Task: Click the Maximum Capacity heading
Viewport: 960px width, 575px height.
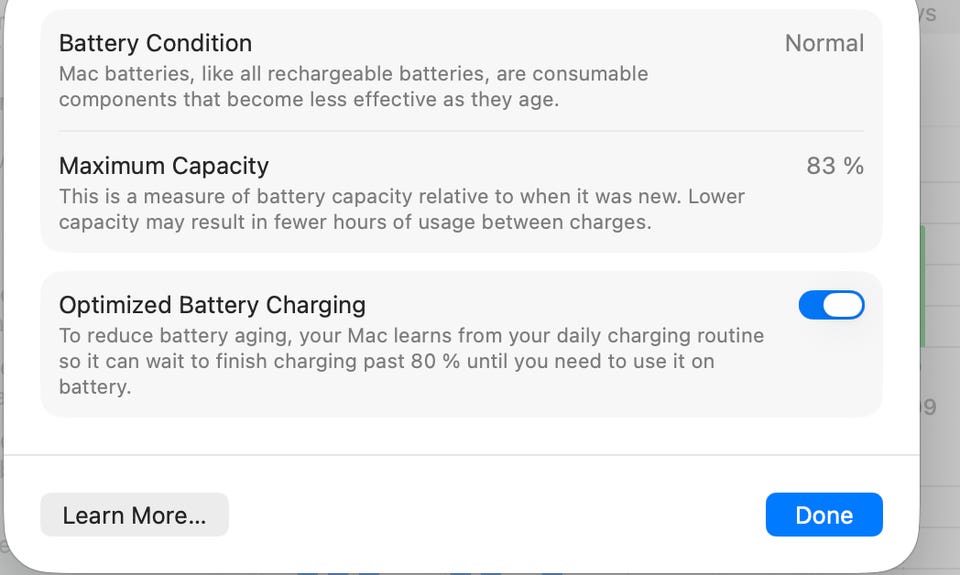Action: pos(164,165)
